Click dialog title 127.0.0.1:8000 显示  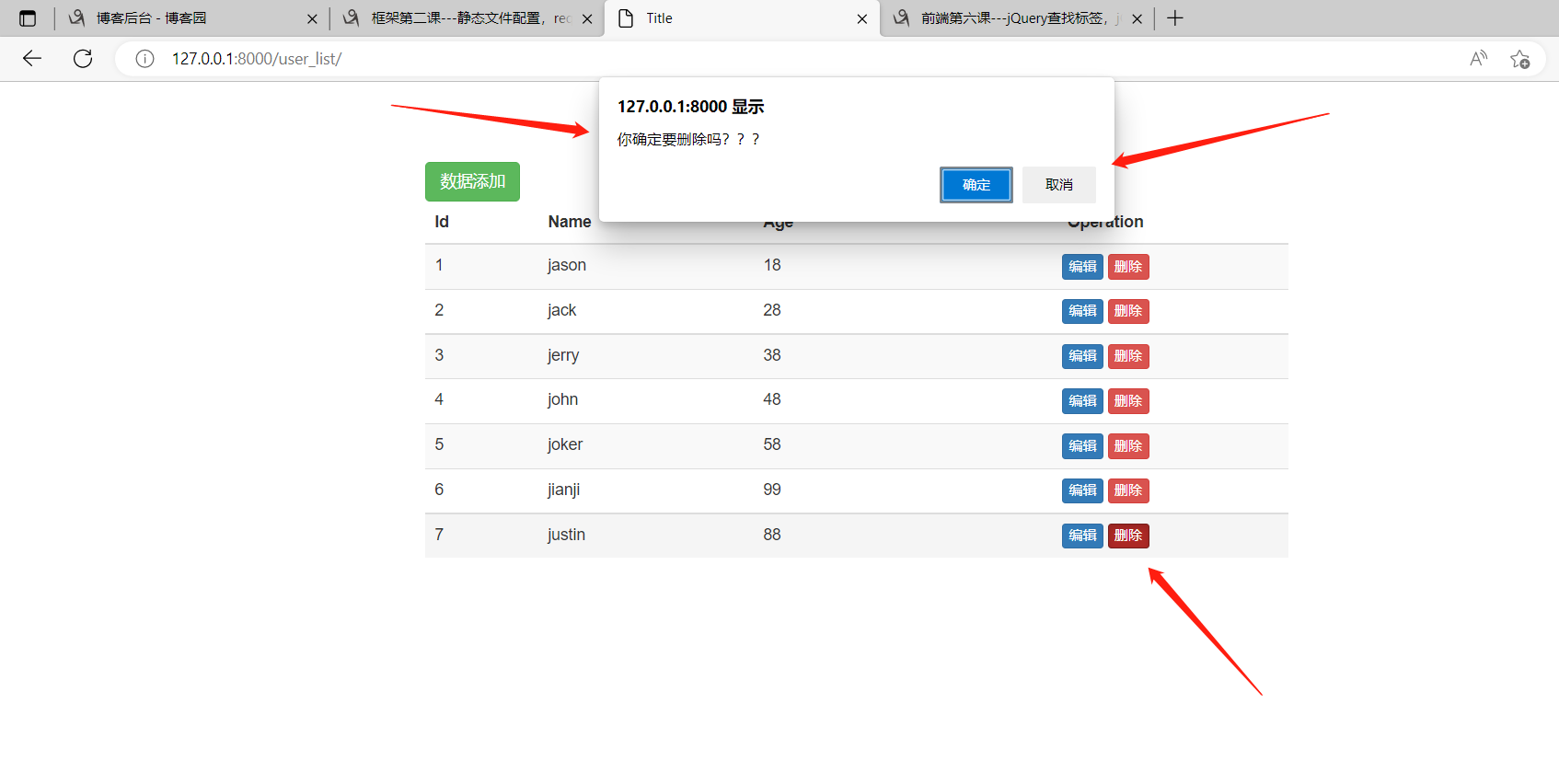[690, 107]
